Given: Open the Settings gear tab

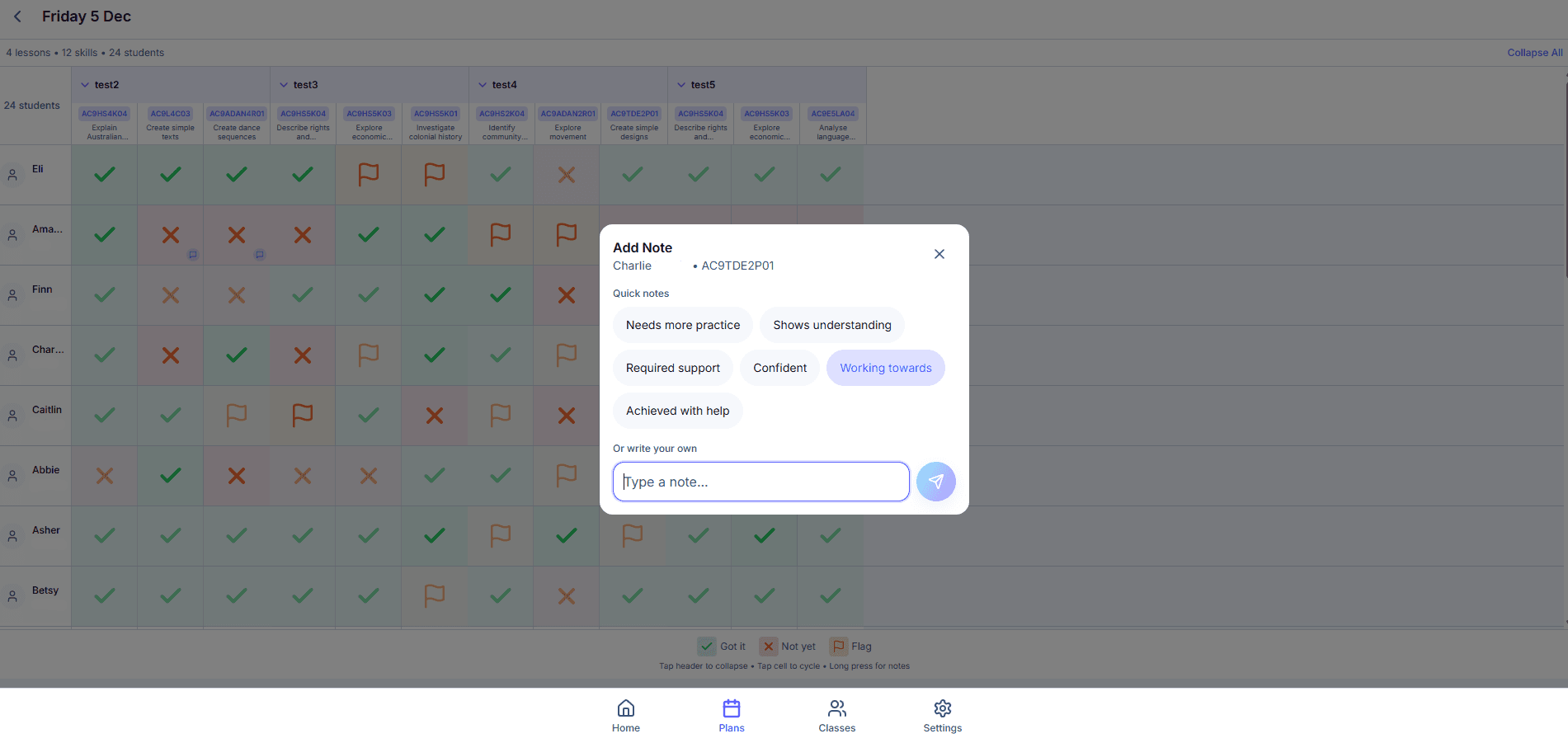Looking at the screenshot, I should tap(942, 709).
